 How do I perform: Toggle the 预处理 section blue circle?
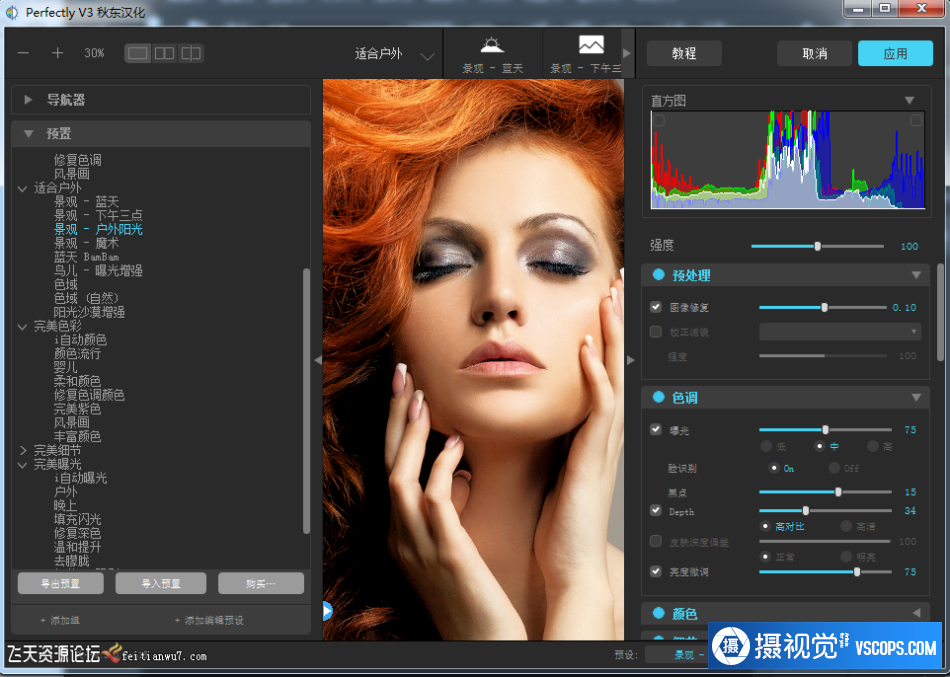[659, 275]
